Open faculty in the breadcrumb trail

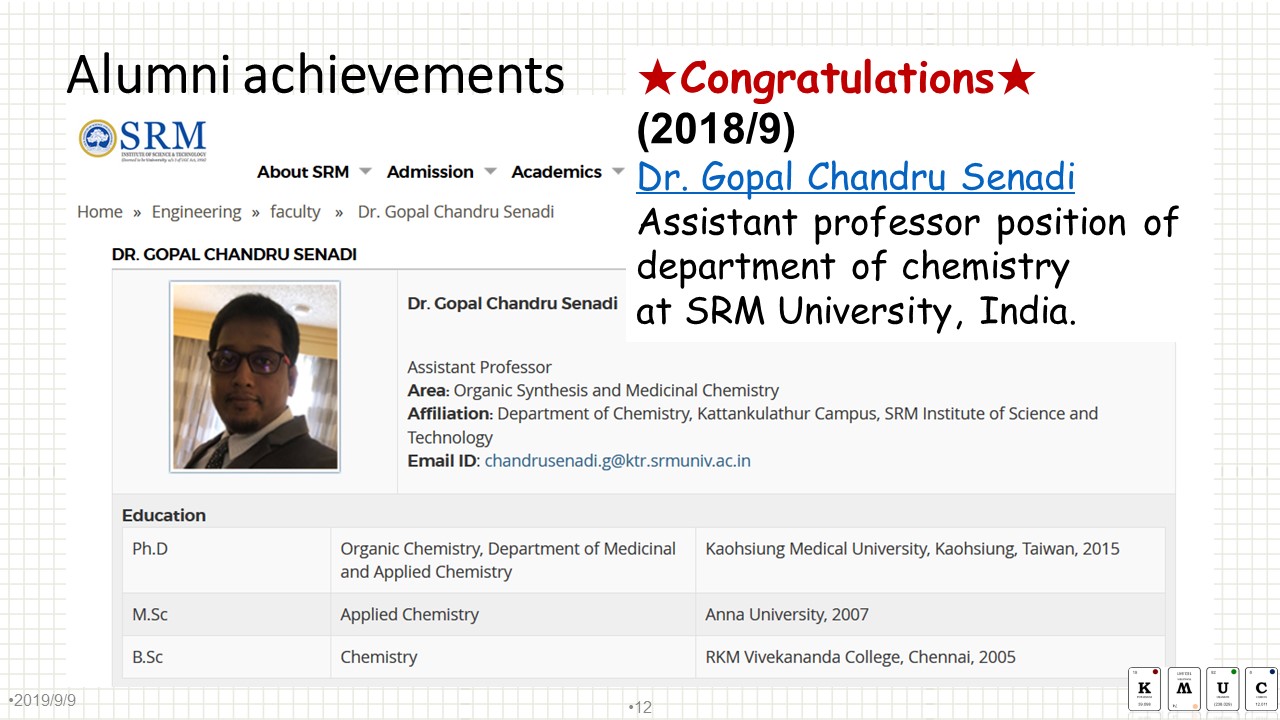(x=295, y=212)
